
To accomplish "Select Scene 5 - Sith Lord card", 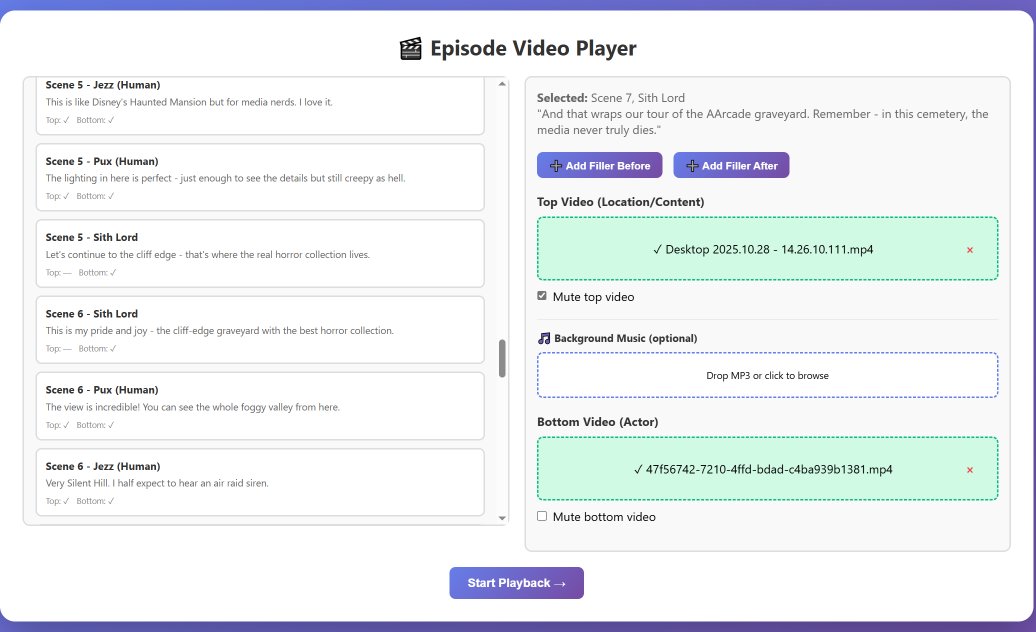I will pyautogui.click(x=260, y=254).
